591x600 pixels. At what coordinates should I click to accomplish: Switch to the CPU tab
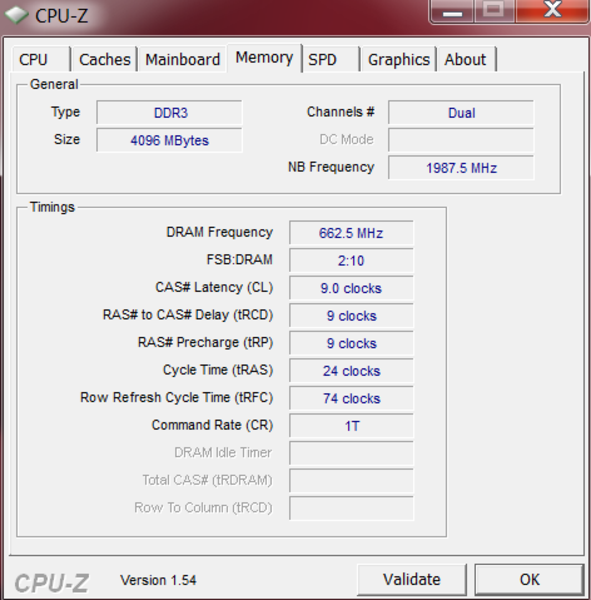pos(41,59)
